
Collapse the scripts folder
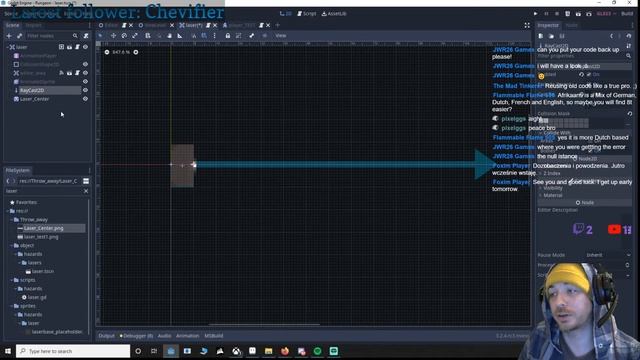11,280
